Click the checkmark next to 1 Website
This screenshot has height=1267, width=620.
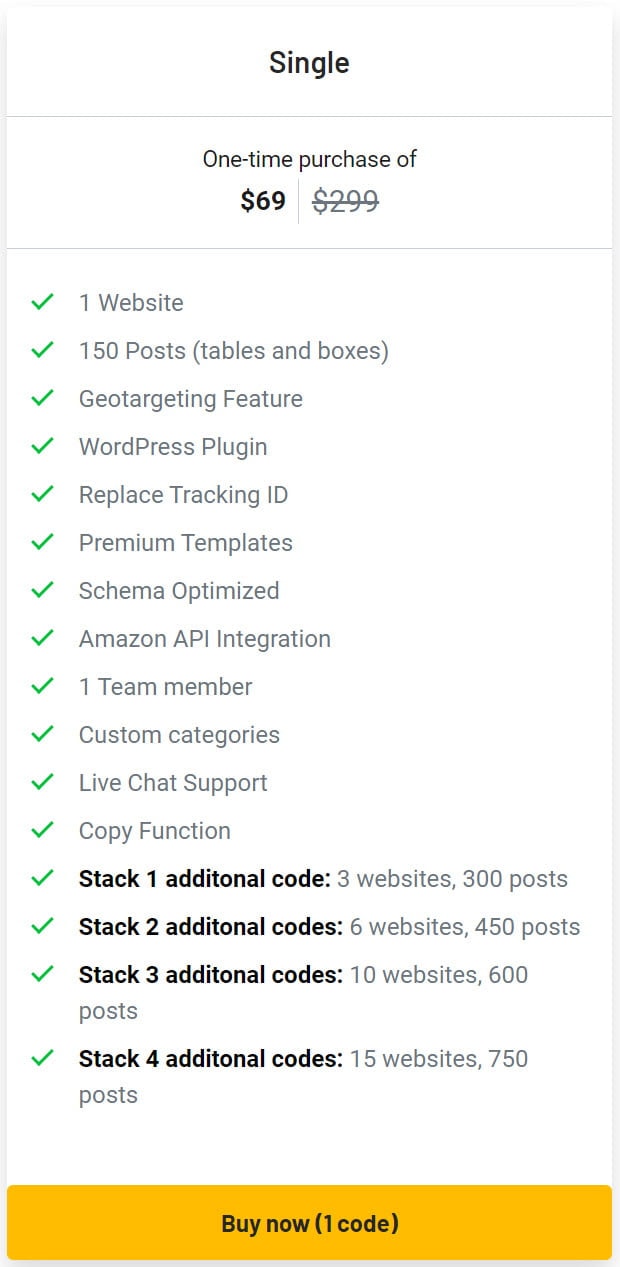click(x=42, y=302)
